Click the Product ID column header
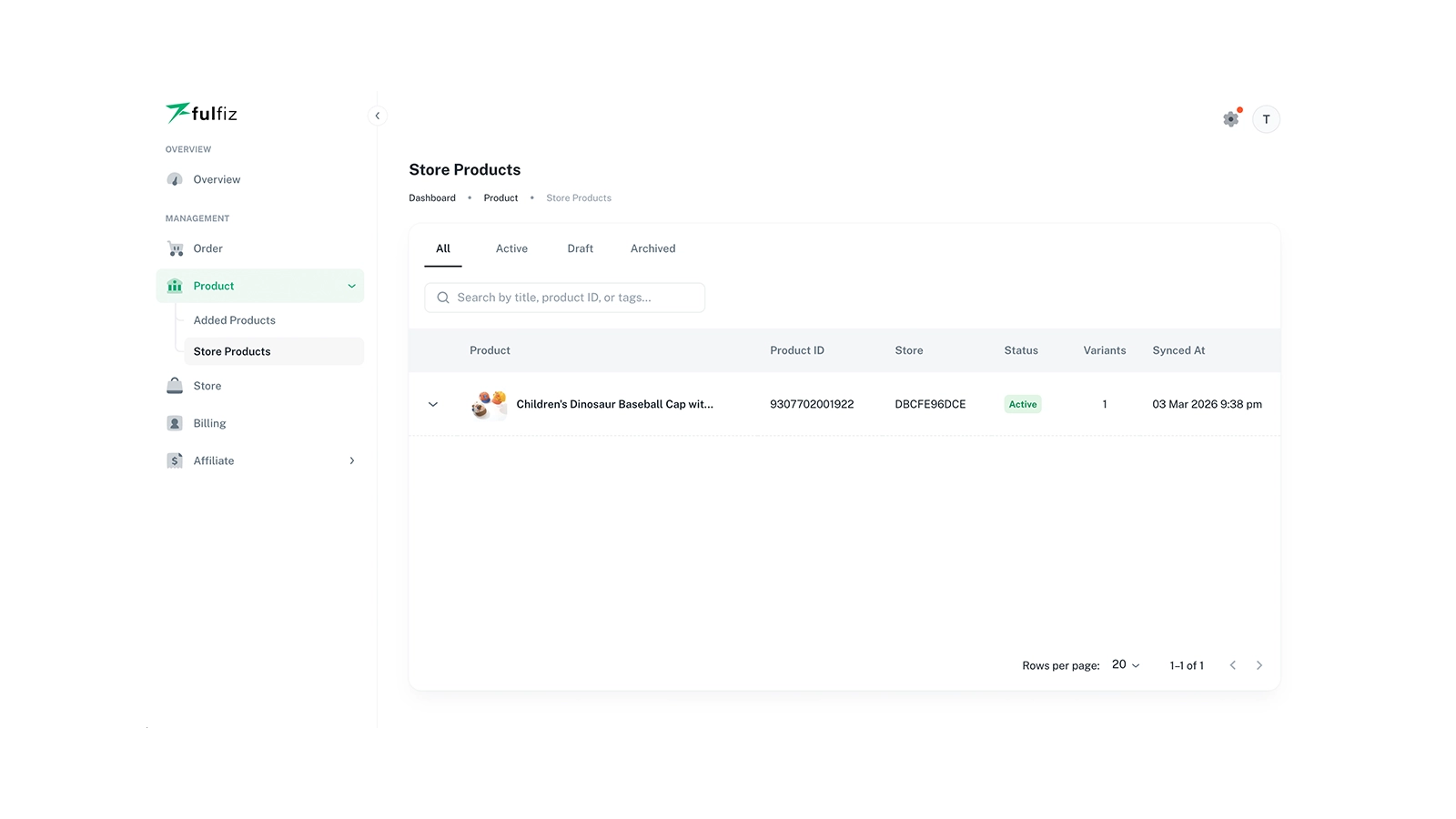This screenshot has height=819, width=1456. (797, 350)
